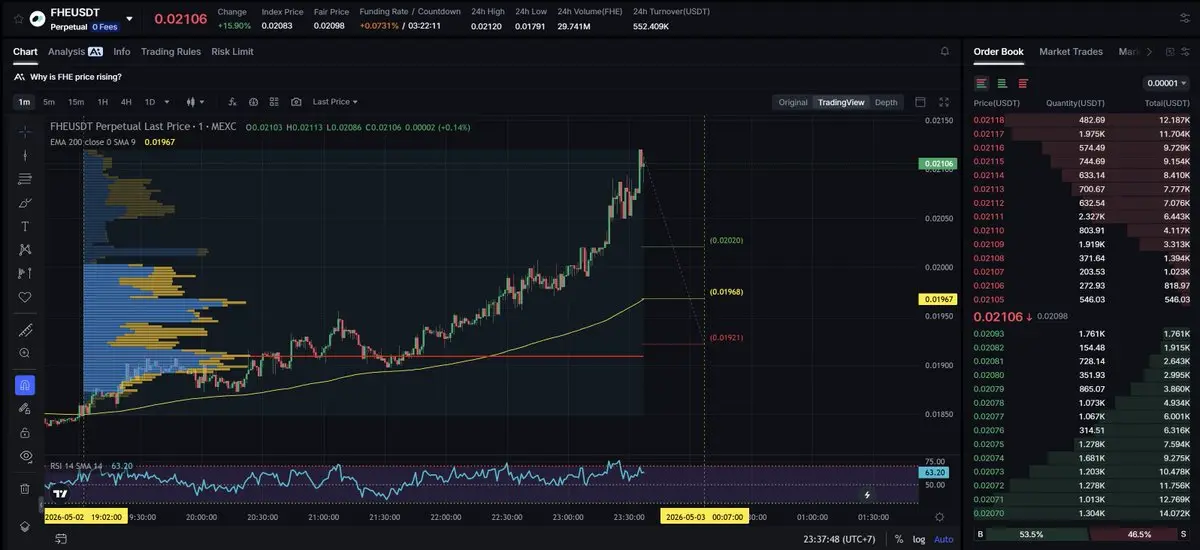
Task: Select the trend line drawing tool
Action: [25, 154]
